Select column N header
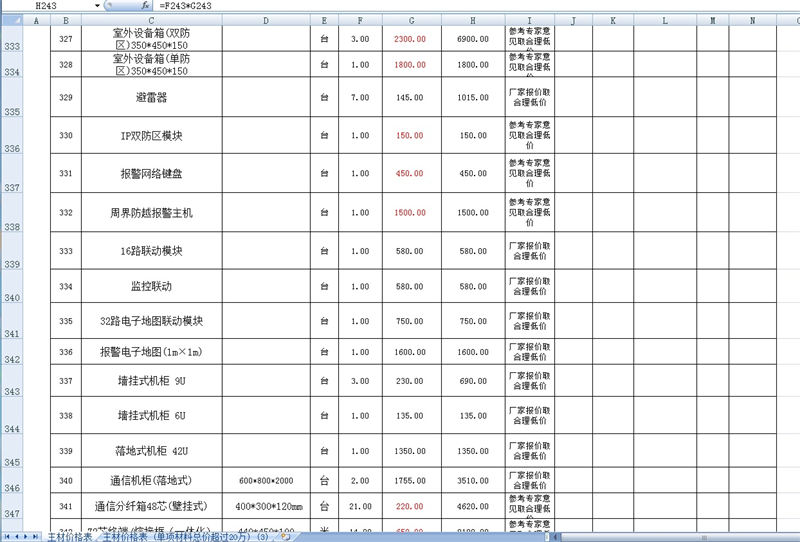Image resolution: width=800 pixels, height=542 pixels. coord(753,21)
